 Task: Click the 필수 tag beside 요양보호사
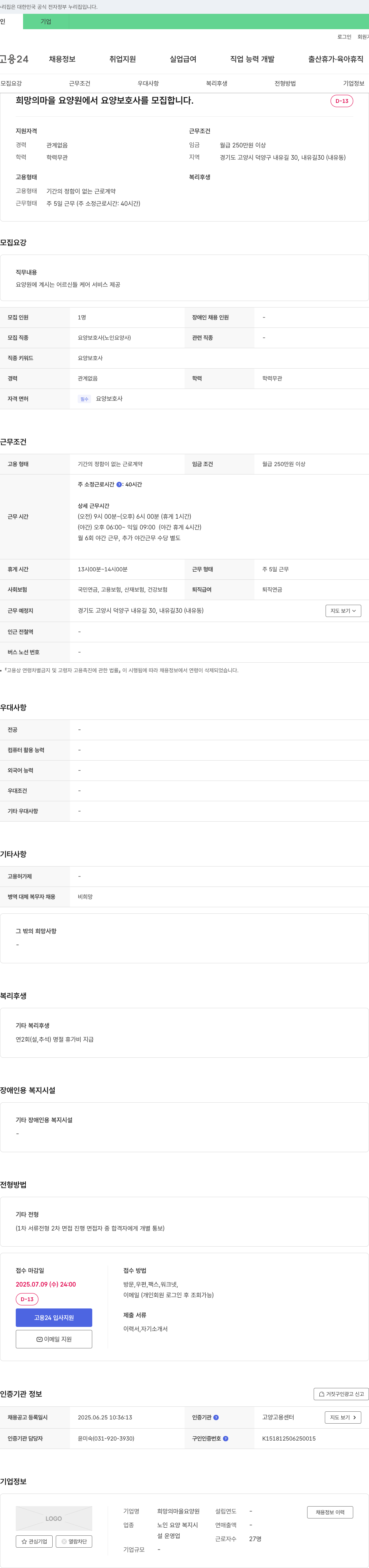85,399
